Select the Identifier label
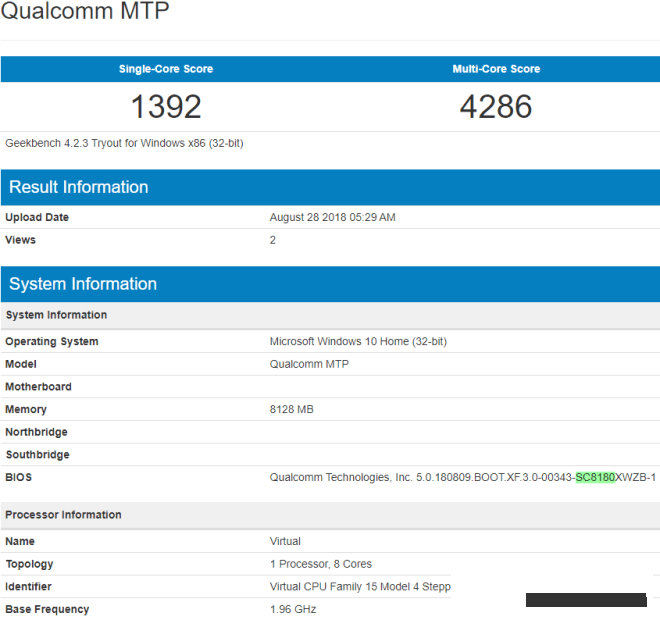The width and height of the screenshot is (660, 620). pos(28,587)
